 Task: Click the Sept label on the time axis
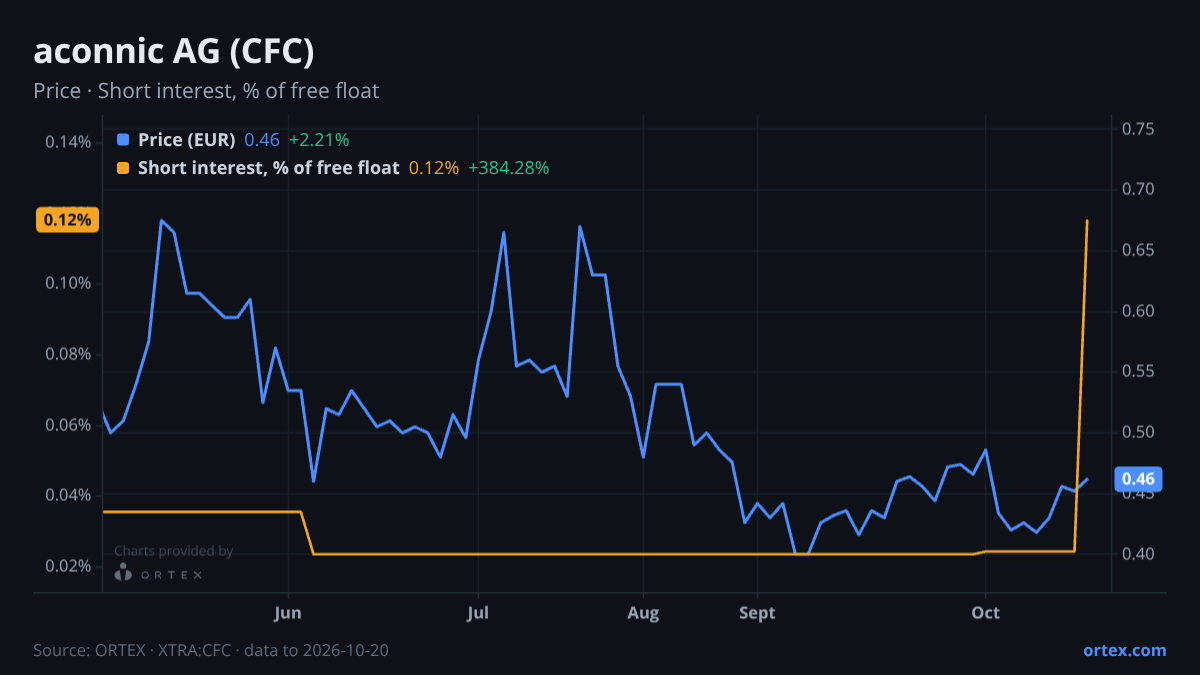coord(757,613)
